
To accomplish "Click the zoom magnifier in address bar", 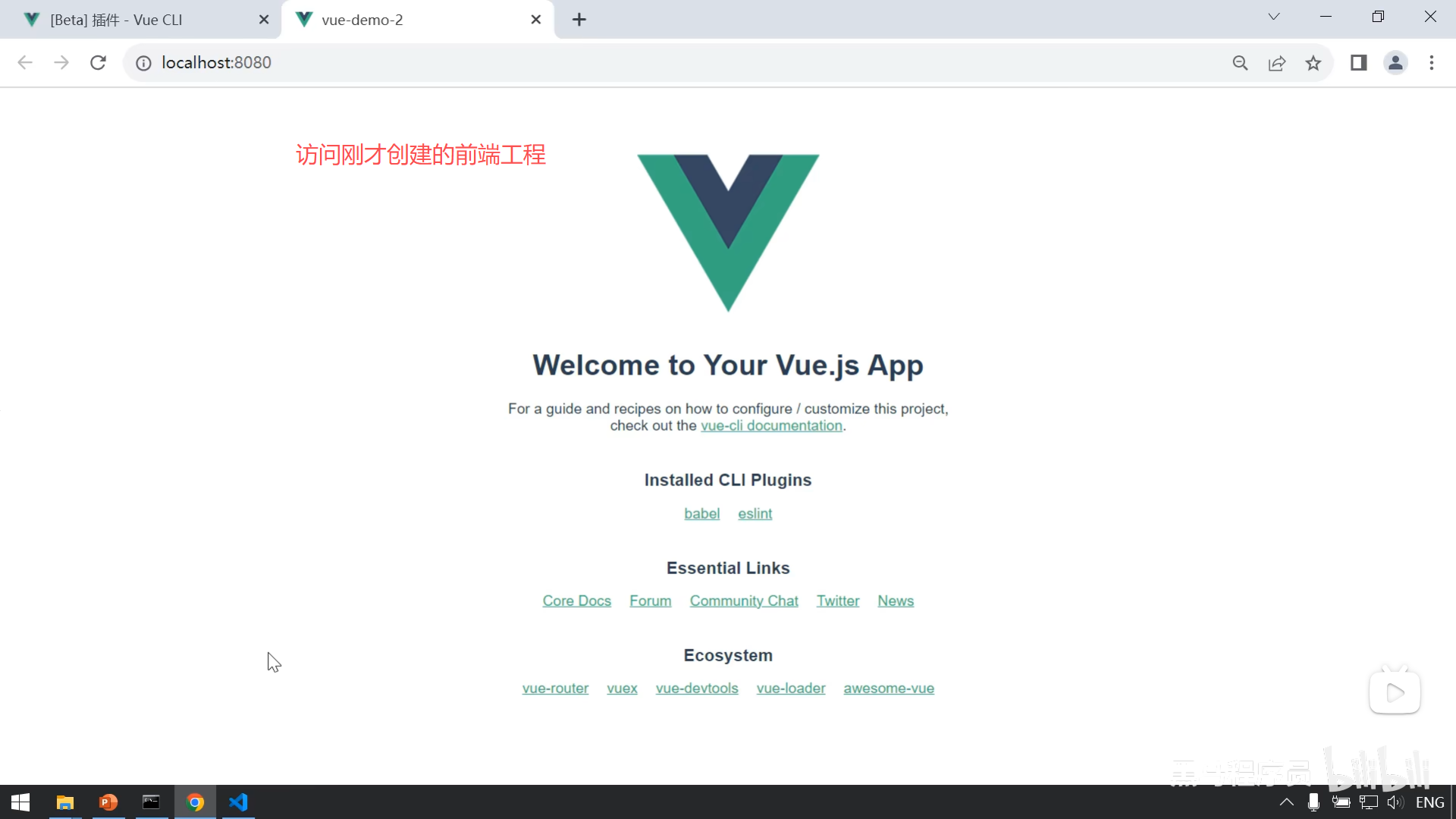I will [x=1240, y=63].
